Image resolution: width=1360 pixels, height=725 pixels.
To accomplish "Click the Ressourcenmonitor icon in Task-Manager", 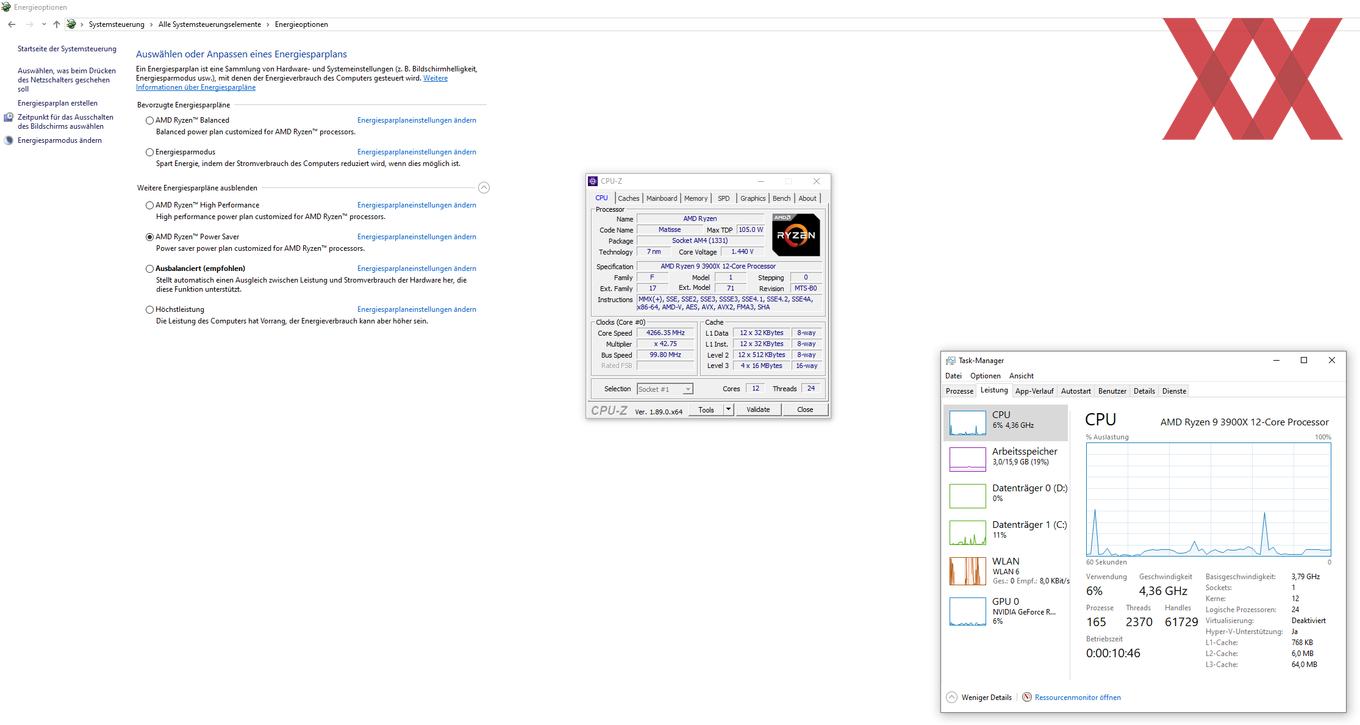I will tap(1027, 697).
